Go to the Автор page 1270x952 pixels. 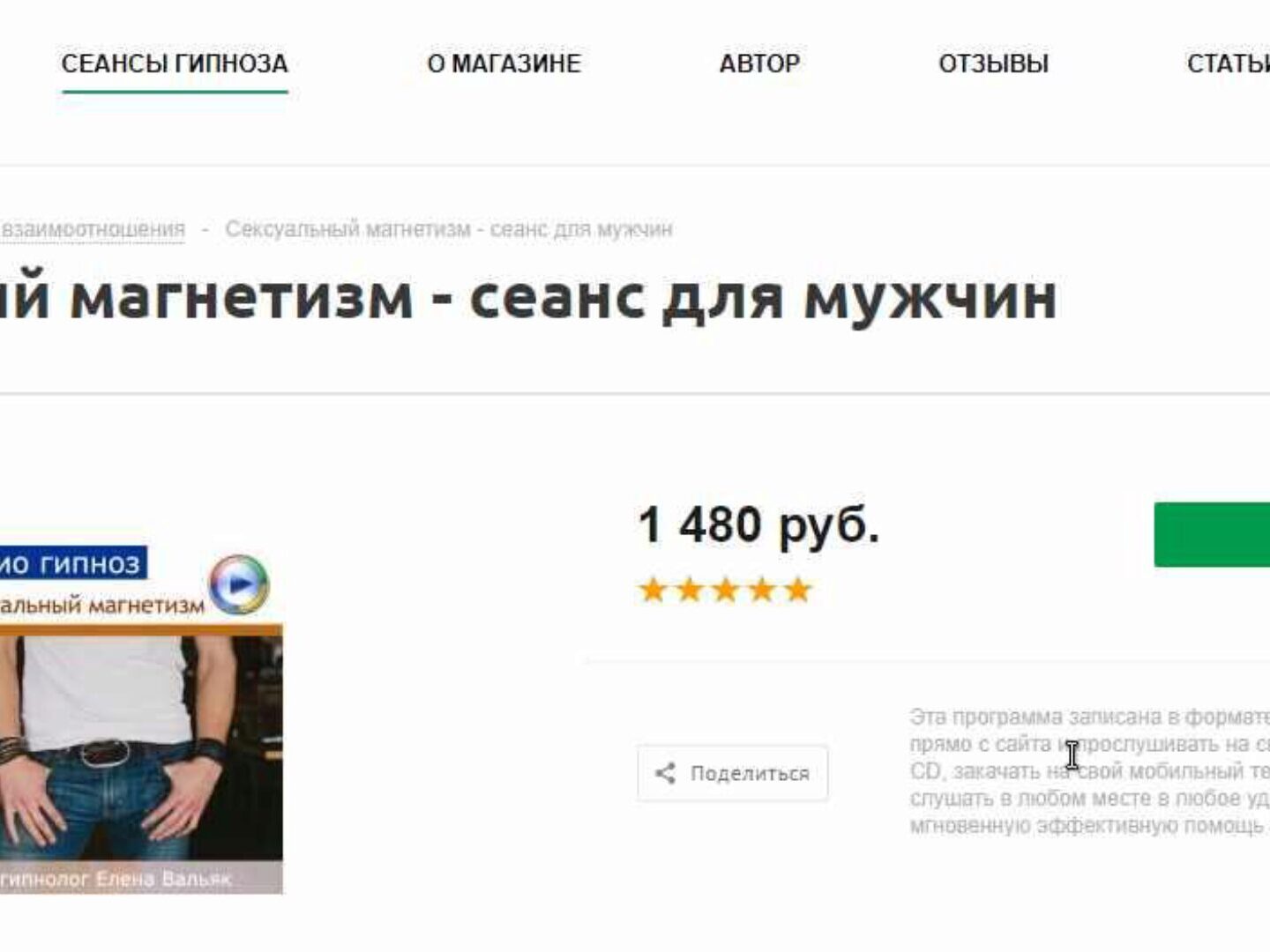tap(759, 63)
